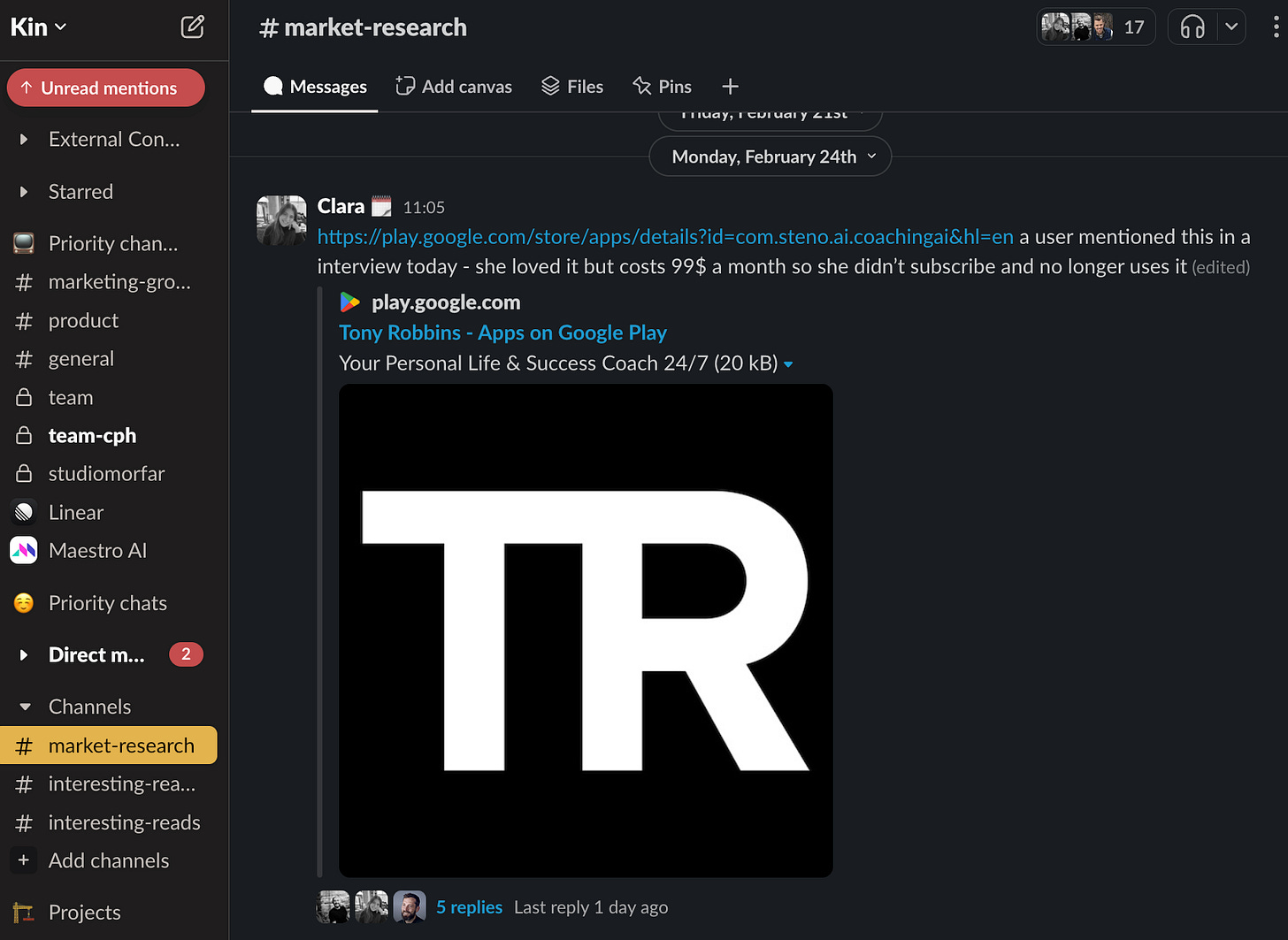
Task: Start a huddle with headphones icon
Action: click(x=1192, y=27)
